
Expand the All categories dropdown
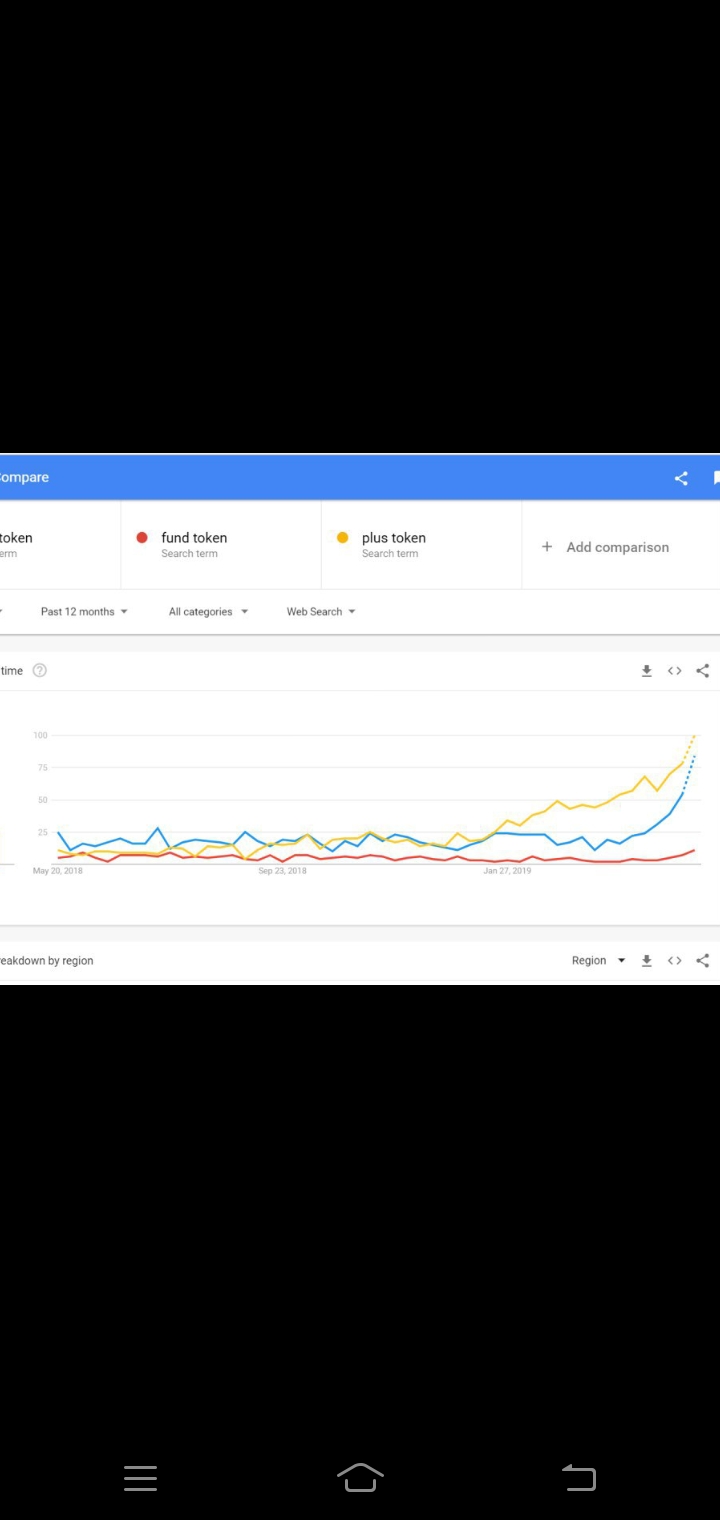(208, 612)
